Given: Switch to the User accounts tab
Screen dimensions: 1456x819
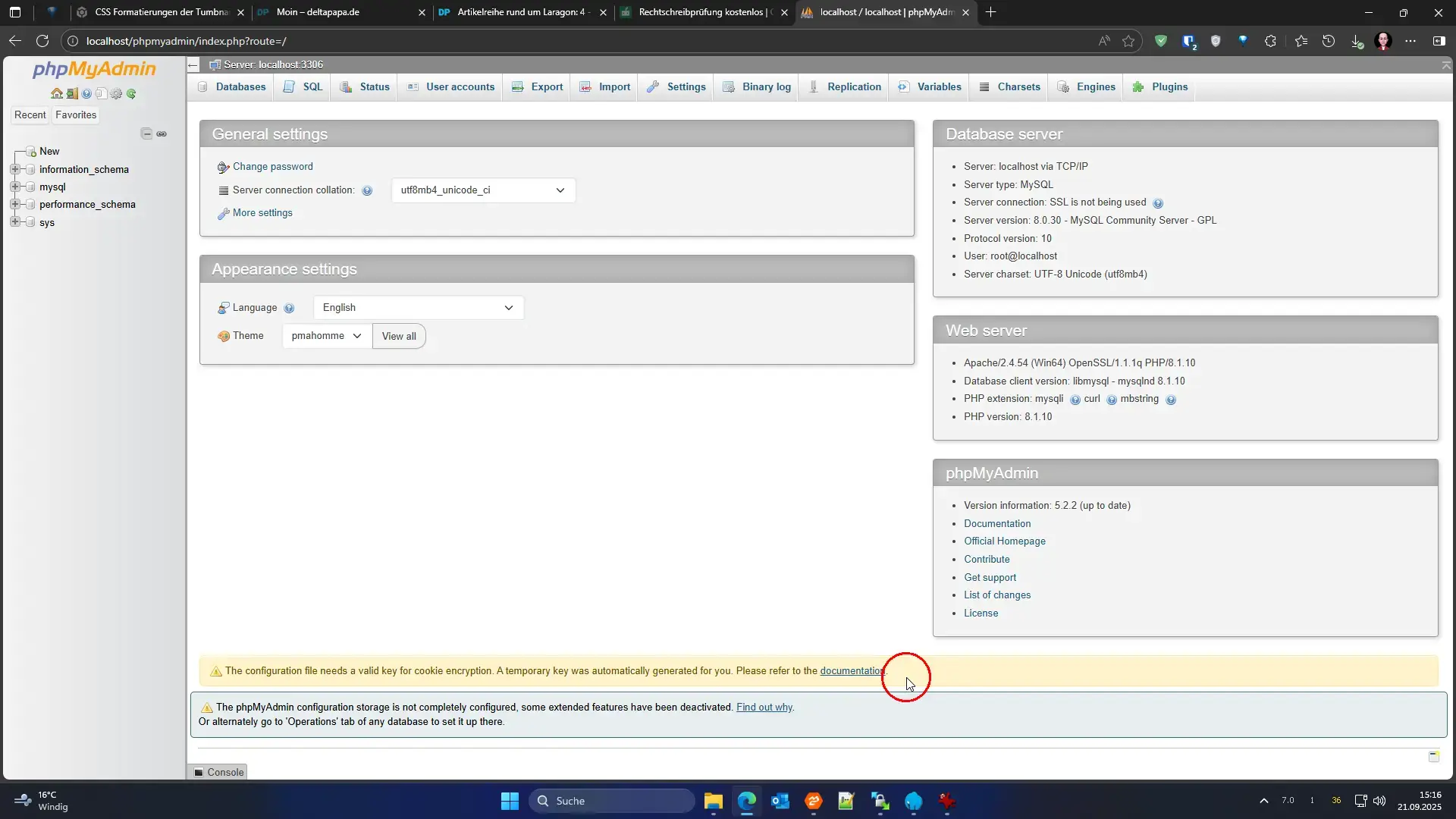Looking at the screenshot, I should point(451,87).
